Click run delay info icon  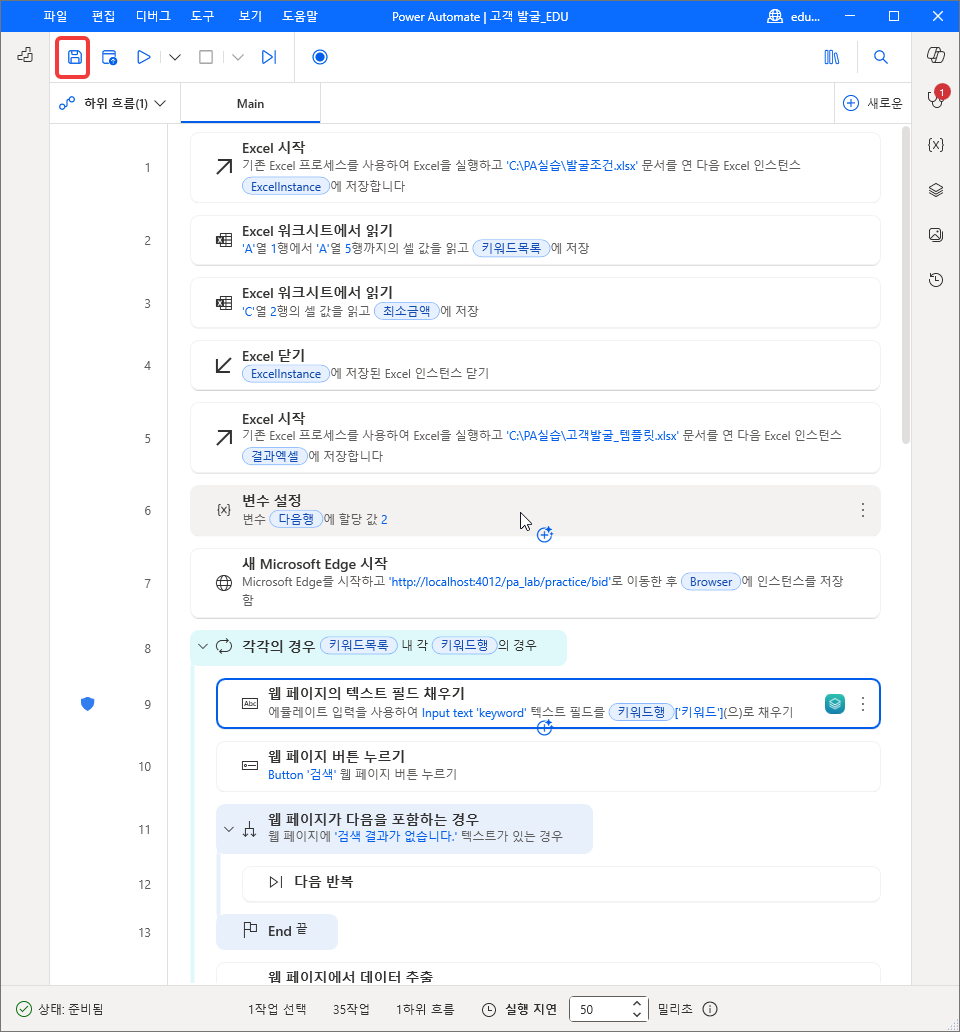pyautogui.click(x=710, y=1009)
